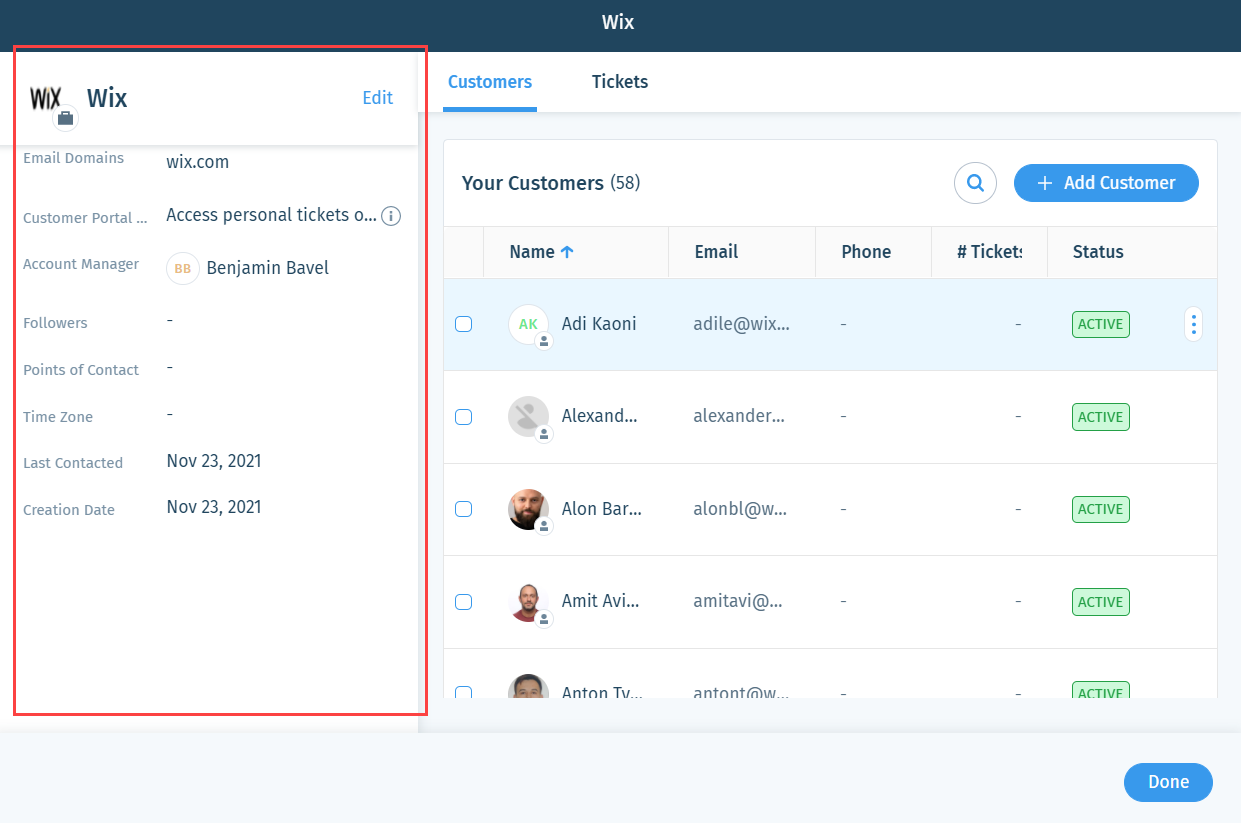Click Benjamin Bavel's BB avatar

click(183, 268)
